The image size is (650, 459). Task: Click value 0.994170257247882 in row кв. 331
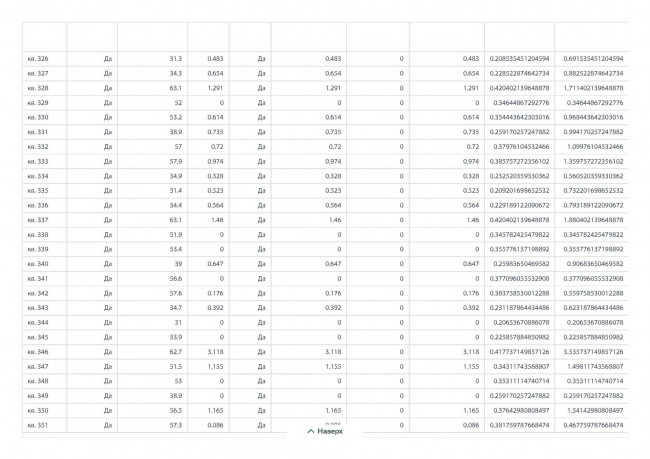593,132
